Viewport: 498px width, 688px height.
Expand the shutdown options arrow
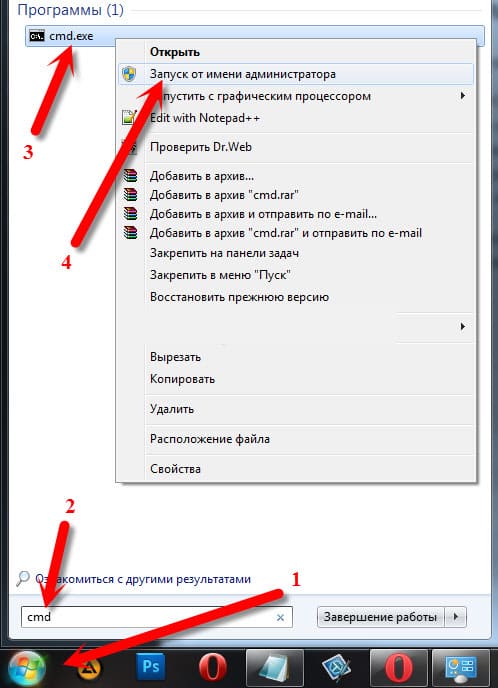pos(456,617)
